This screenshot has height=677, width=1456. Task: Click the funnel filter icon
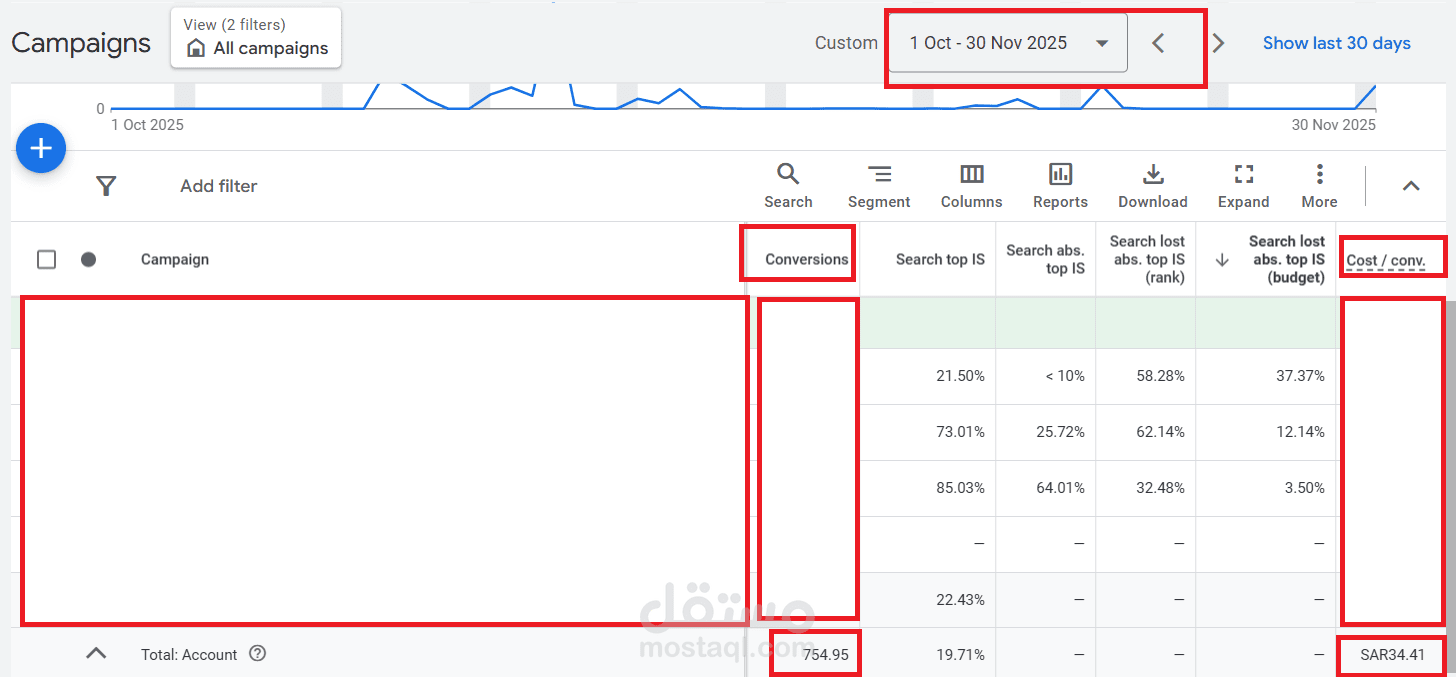106,186
